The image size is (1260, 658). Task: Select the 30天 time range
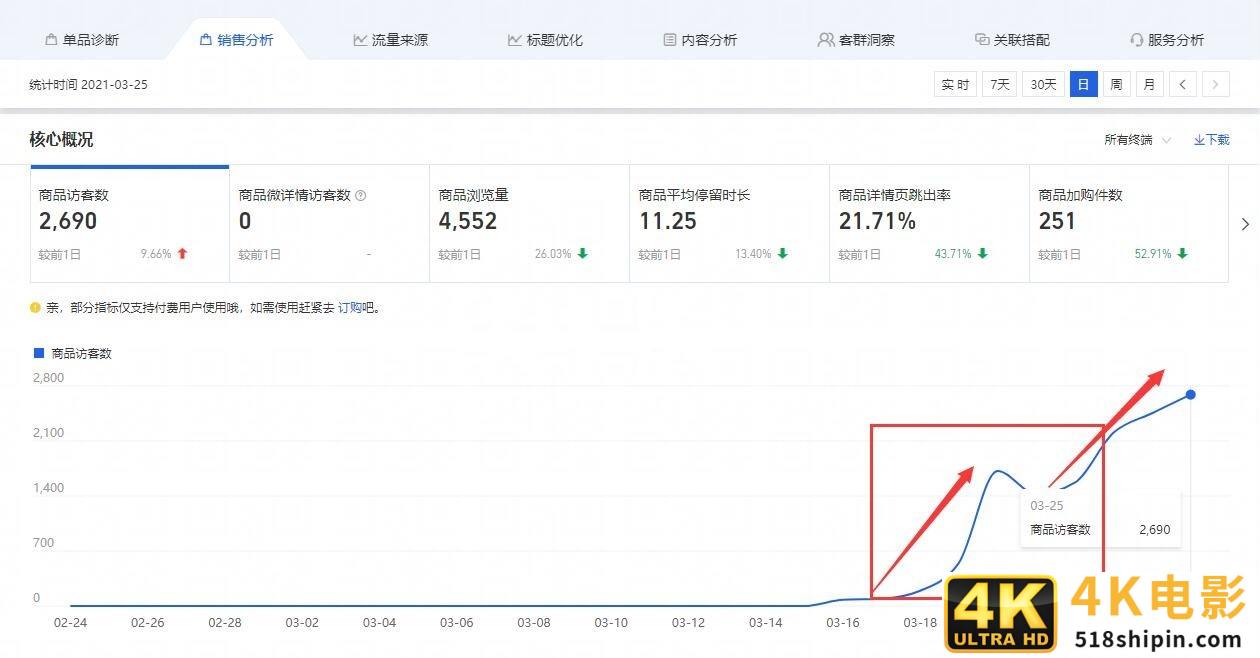click(x=1043, y=84)
